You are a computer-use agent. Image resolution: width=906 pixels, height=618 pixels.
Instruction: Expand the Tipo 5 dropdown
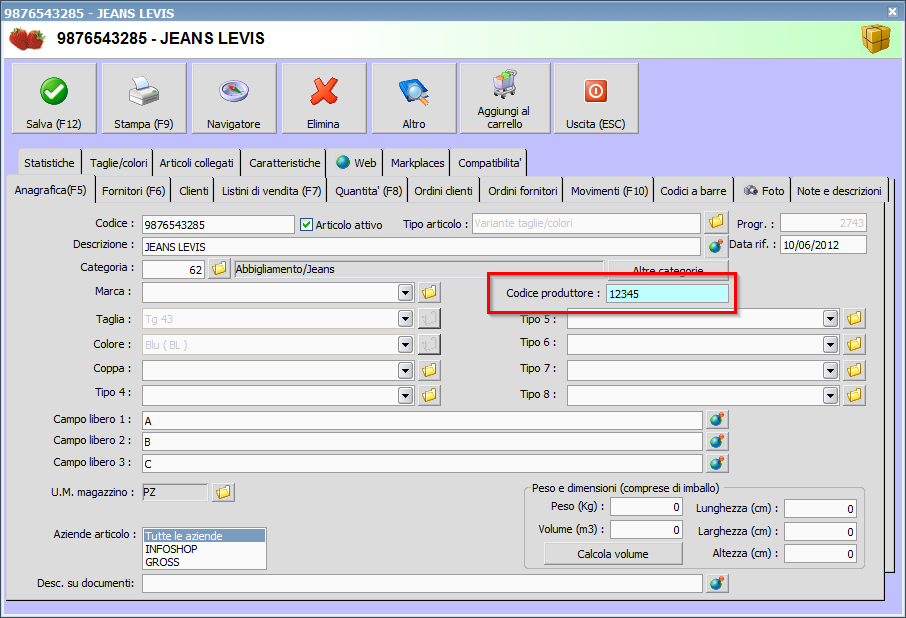coord(830,319)
